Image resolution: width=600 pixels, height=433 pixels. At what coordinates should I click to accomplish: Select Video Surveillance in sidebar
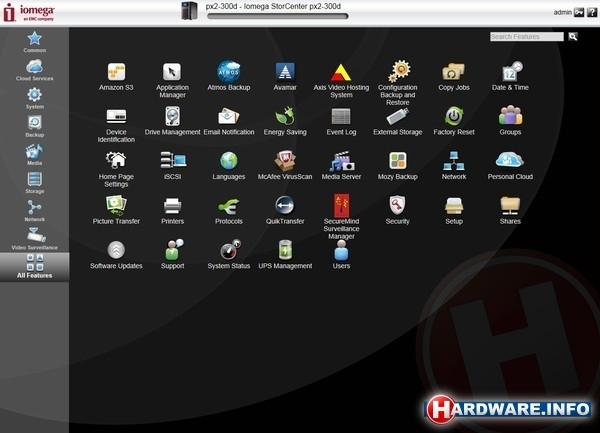[34, 239]
